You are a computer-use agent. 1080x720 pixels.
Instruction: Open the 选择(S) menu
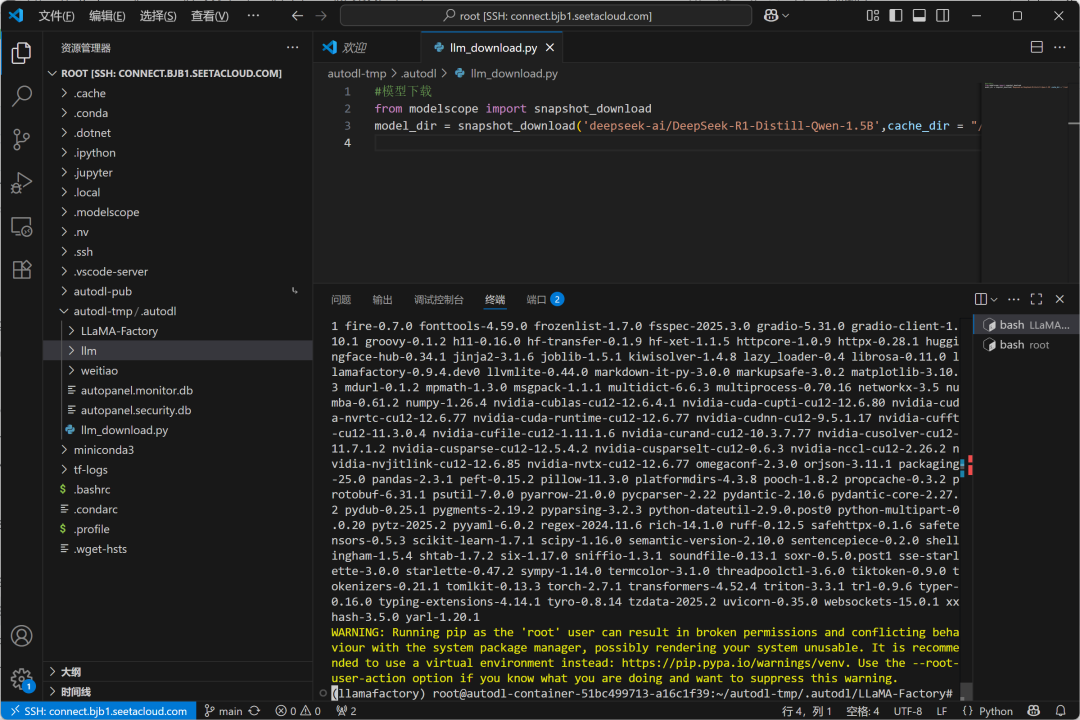(x=158, y=16)
